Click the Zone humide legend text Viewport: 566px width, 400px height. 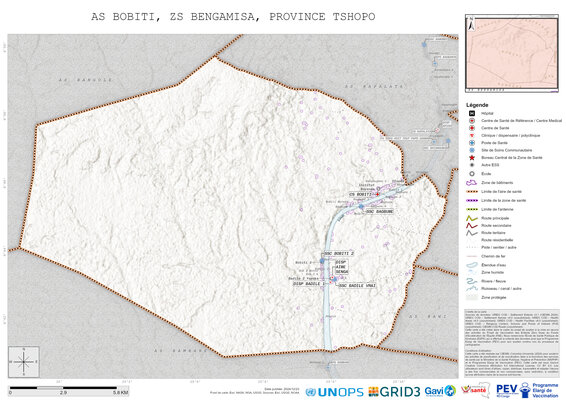coord(492,273)
